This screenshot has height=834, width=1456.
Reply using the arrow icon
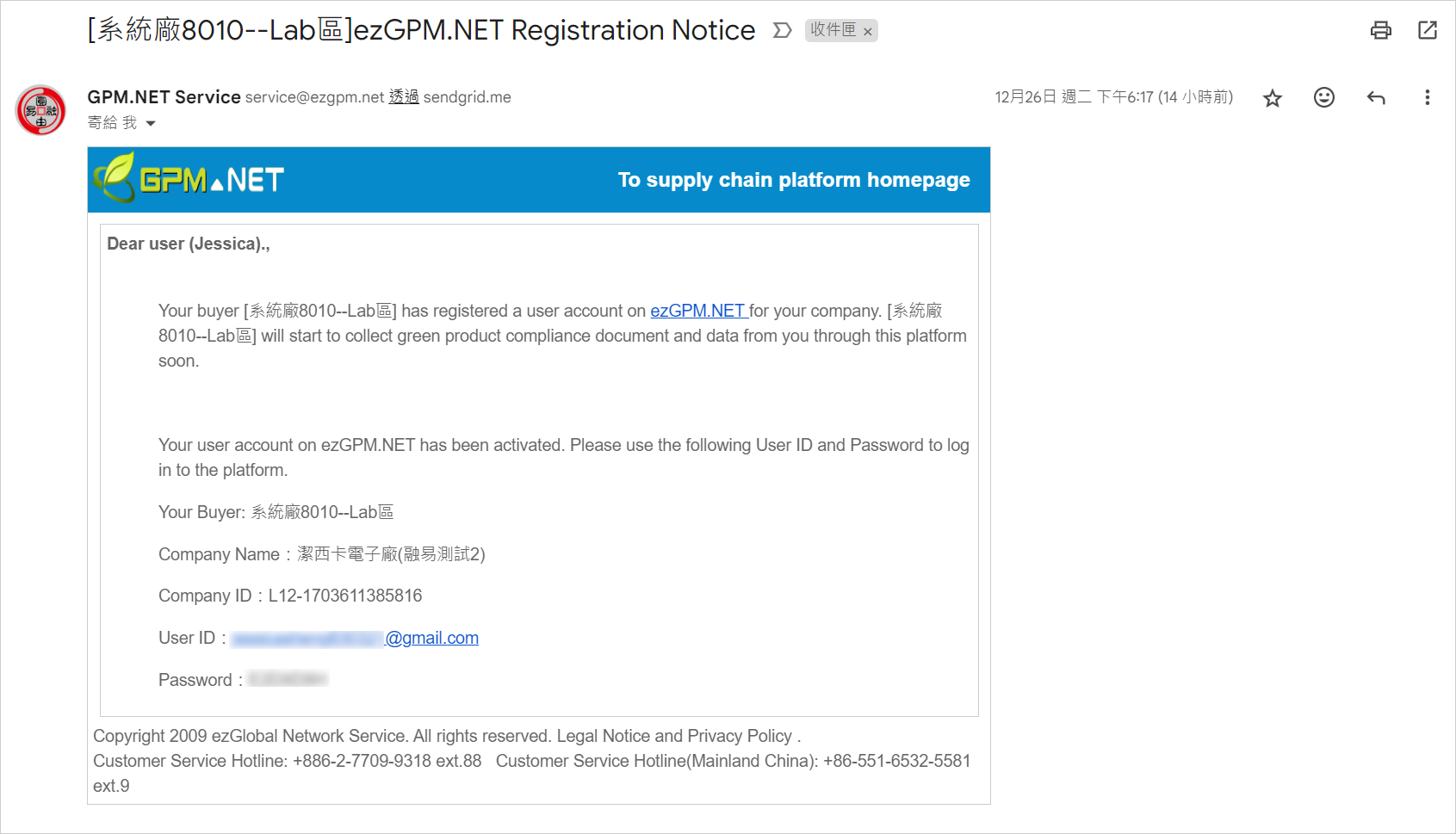(1376, 97)
